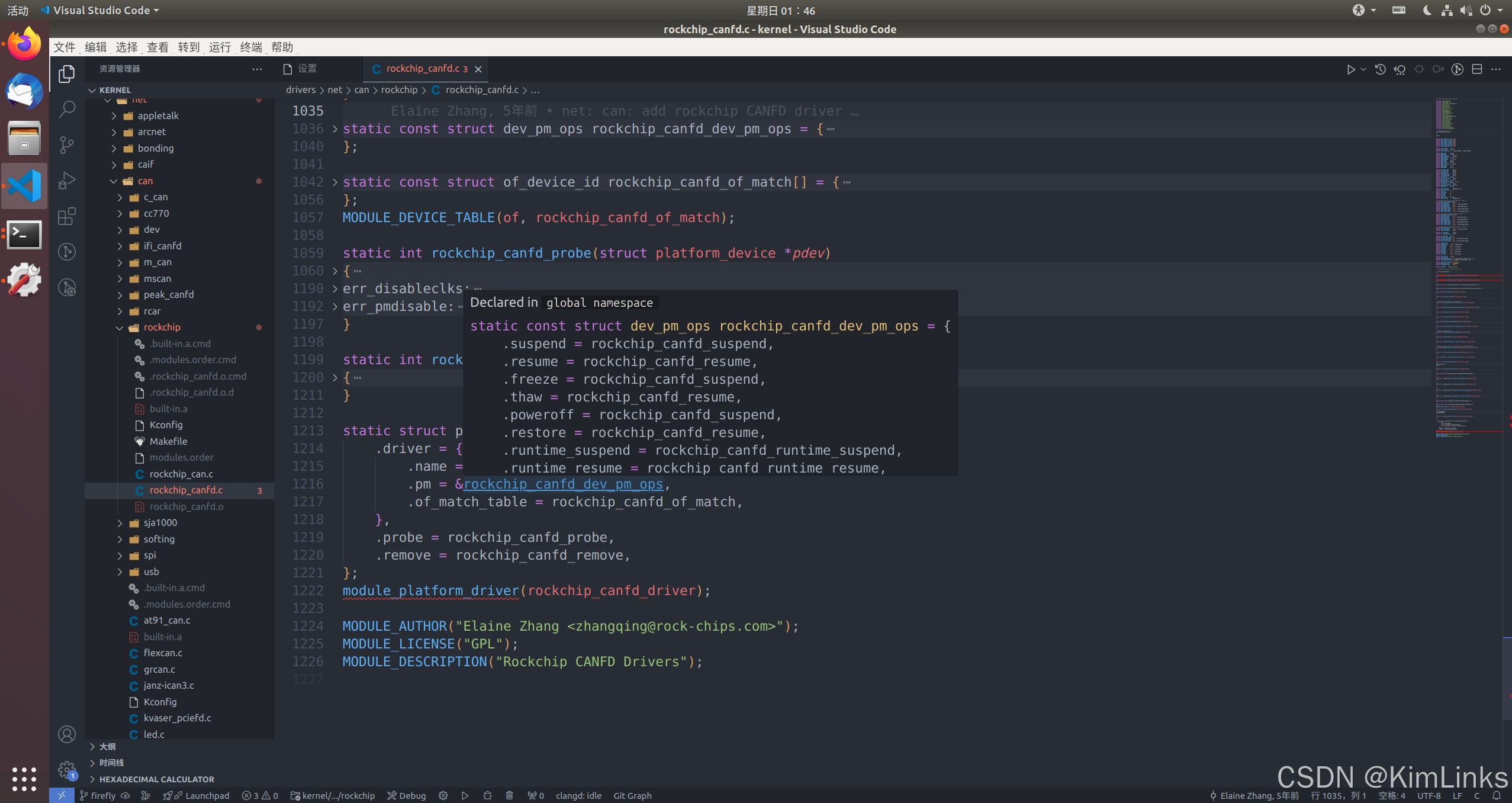Open the Extensions view icon
1512x803 pixels.
pos(67,216)
